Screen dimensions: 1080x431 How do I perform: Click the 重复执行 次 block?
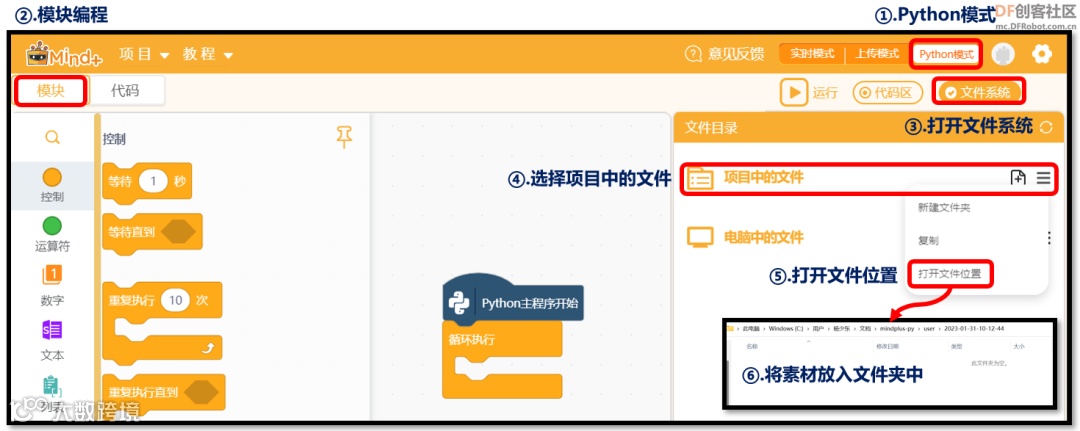pos(162,321)
